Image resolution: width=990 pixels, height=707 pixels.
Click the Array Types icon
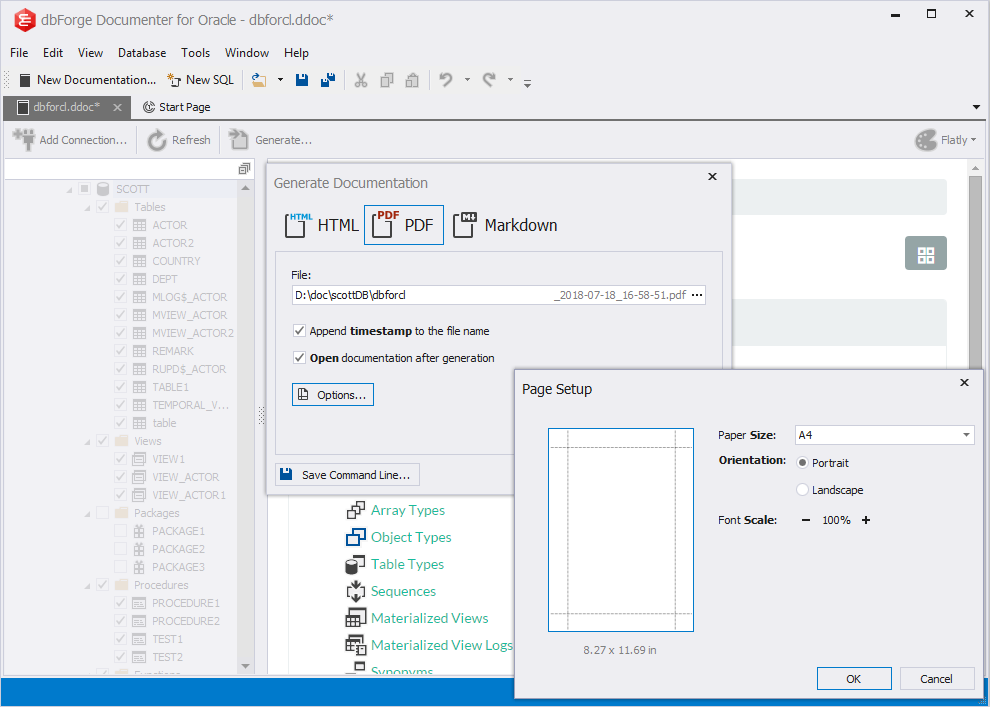[355, 510]
